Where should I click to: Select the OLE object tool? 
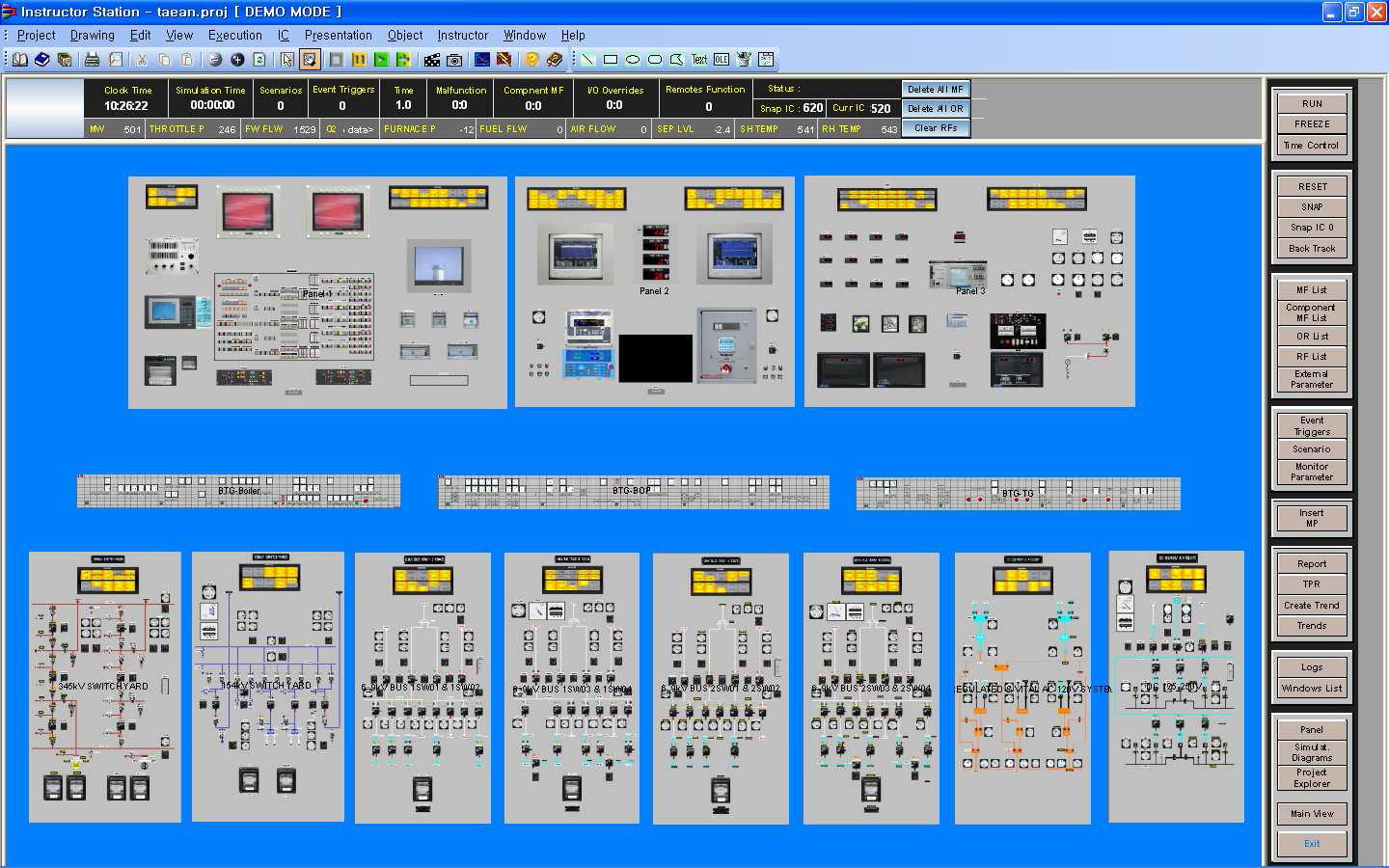[x=722, y=60]
